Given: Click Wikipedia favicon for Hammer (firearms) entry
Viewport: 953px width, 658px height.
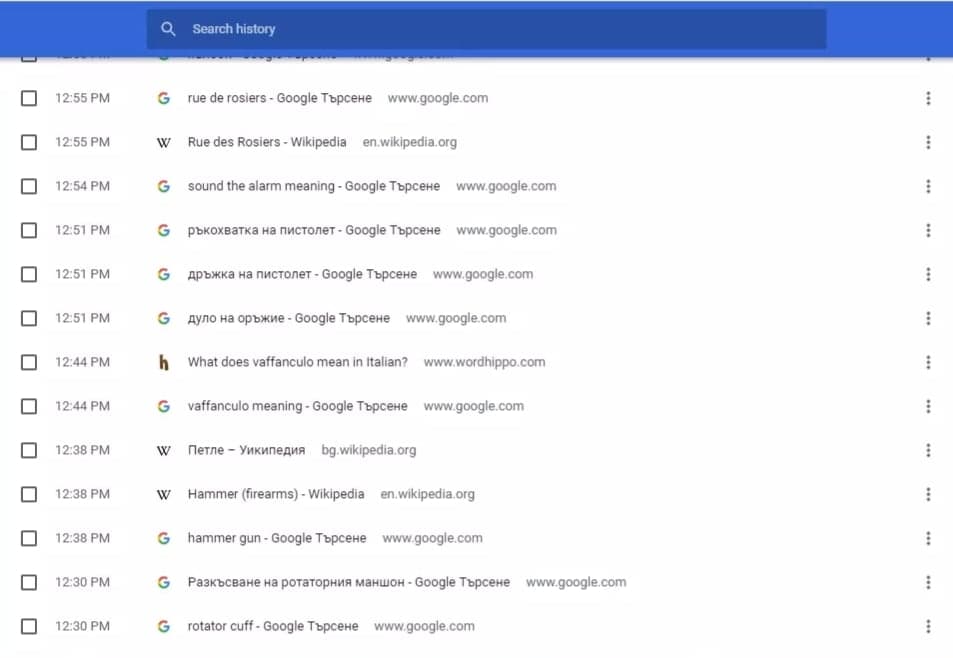Looking at the screenshot, I should pos(164,494).
